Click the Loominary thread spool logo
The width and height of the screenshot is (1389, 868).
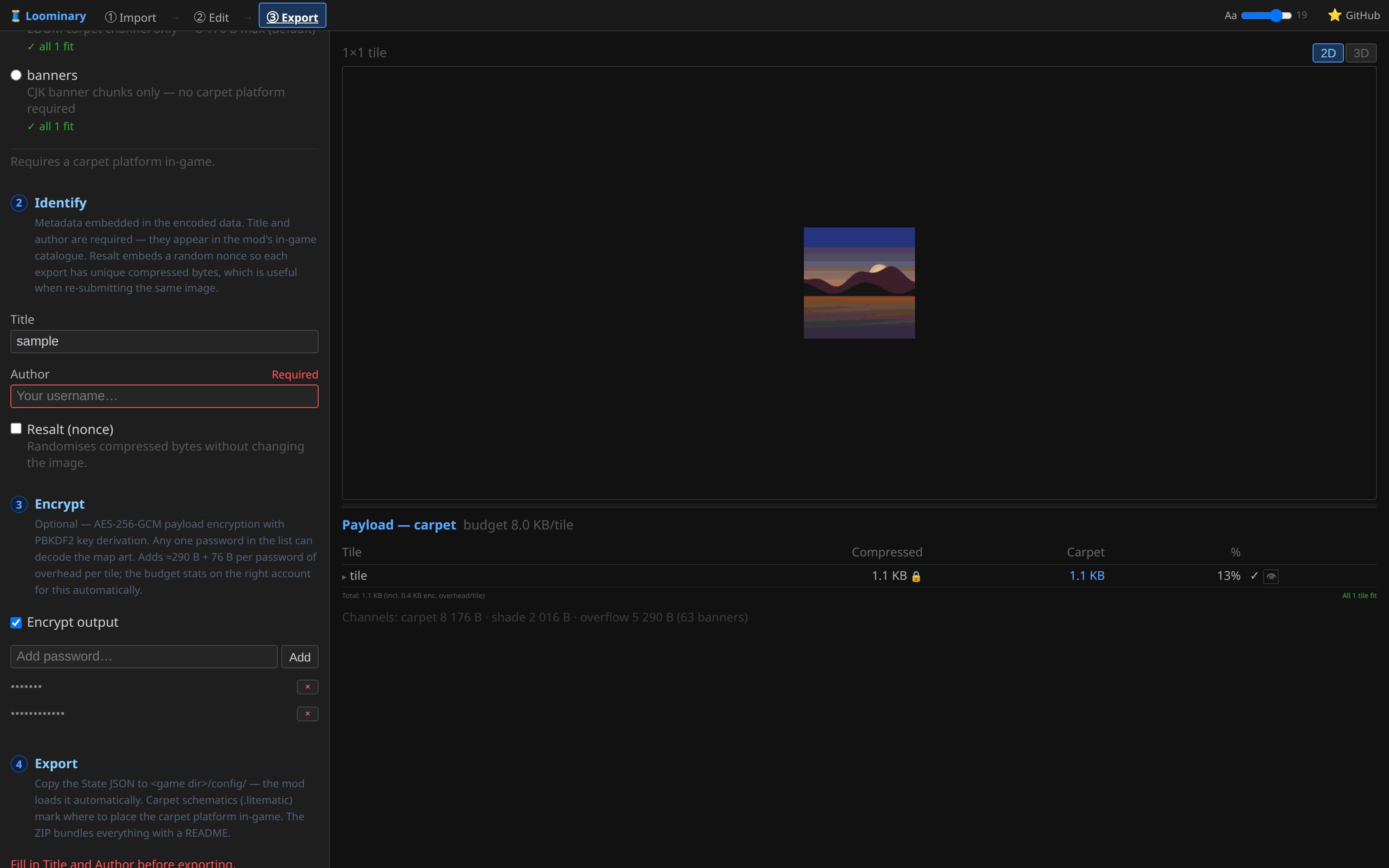pos(16,16)
